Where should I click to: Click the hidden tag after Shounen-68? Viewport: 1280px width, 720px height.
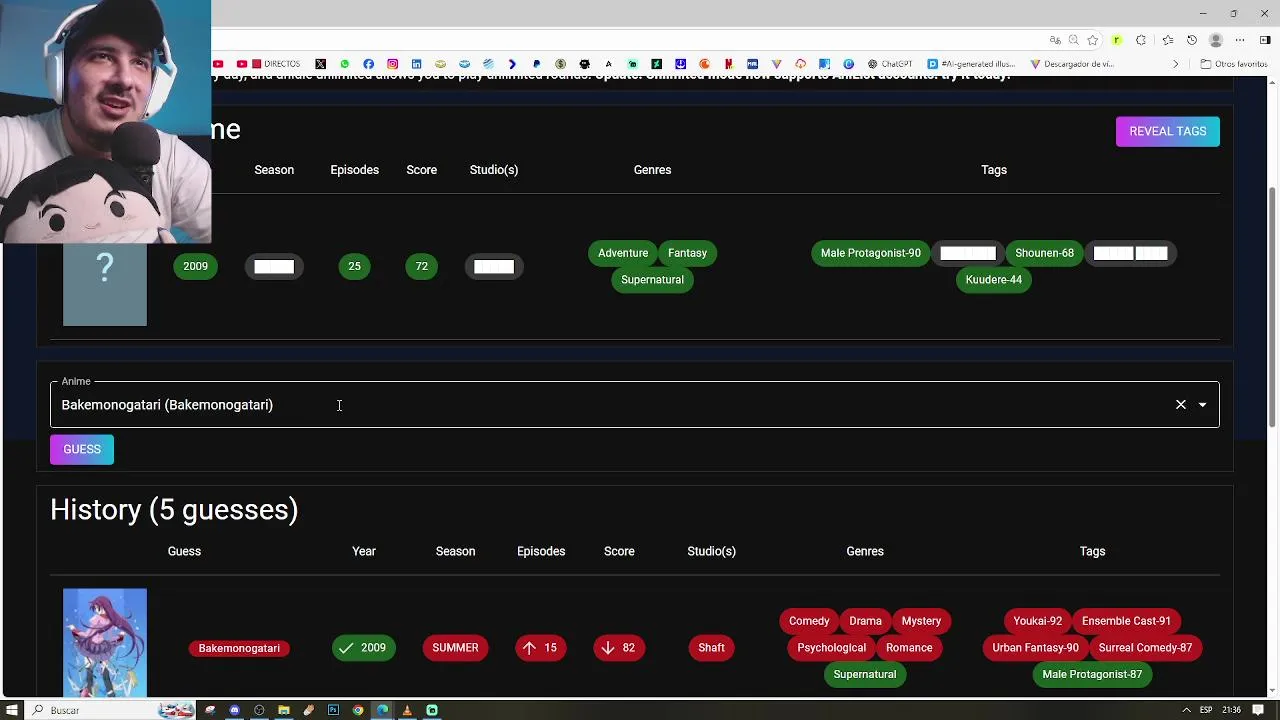tap(1130, 253)
